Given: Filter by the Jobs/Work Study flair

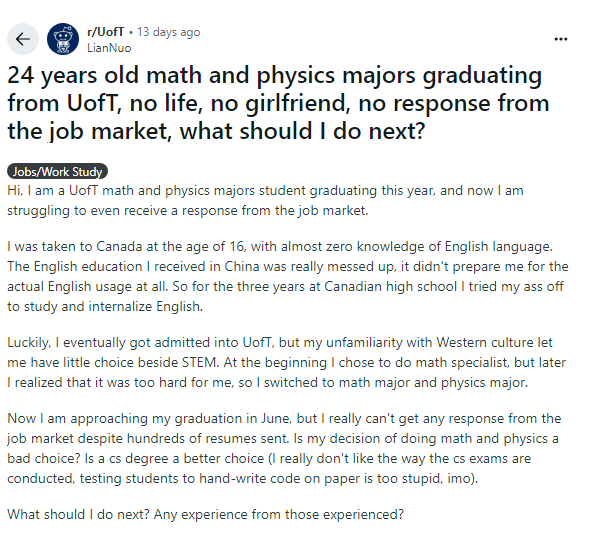Looking at the screenshot, I should click(57, 172).
